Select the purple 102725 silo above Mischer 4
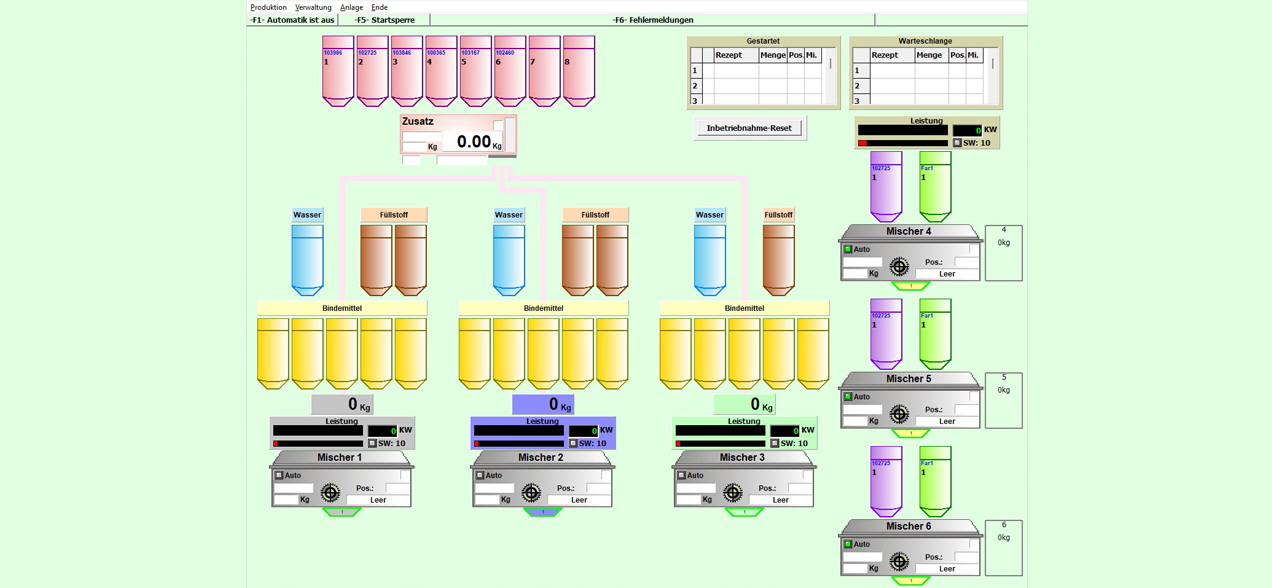Viewport: 1272px width, 588px height. [886, 186]
